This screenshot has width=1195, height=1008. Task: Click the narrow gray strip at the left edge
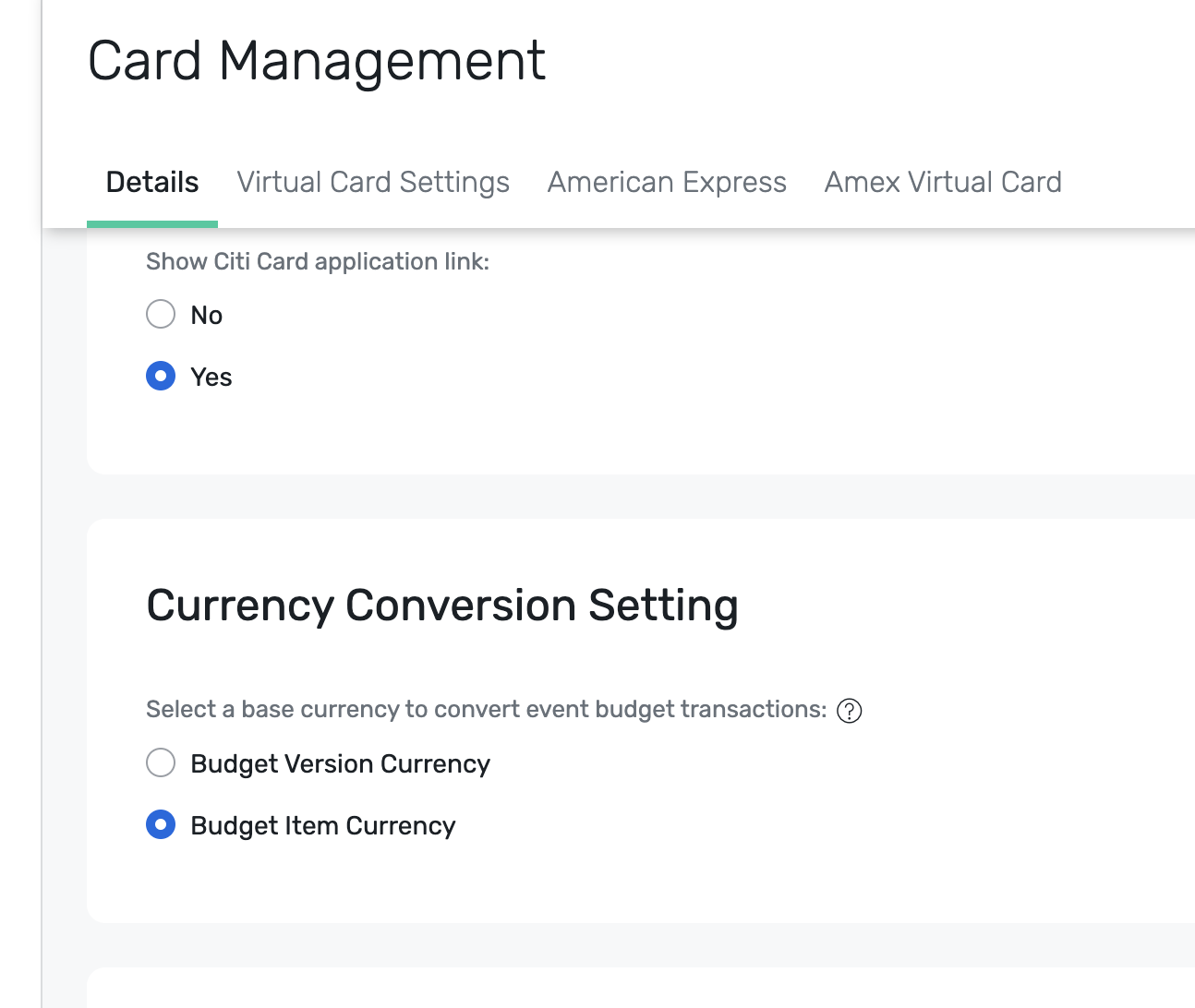(x=20, y=554)
